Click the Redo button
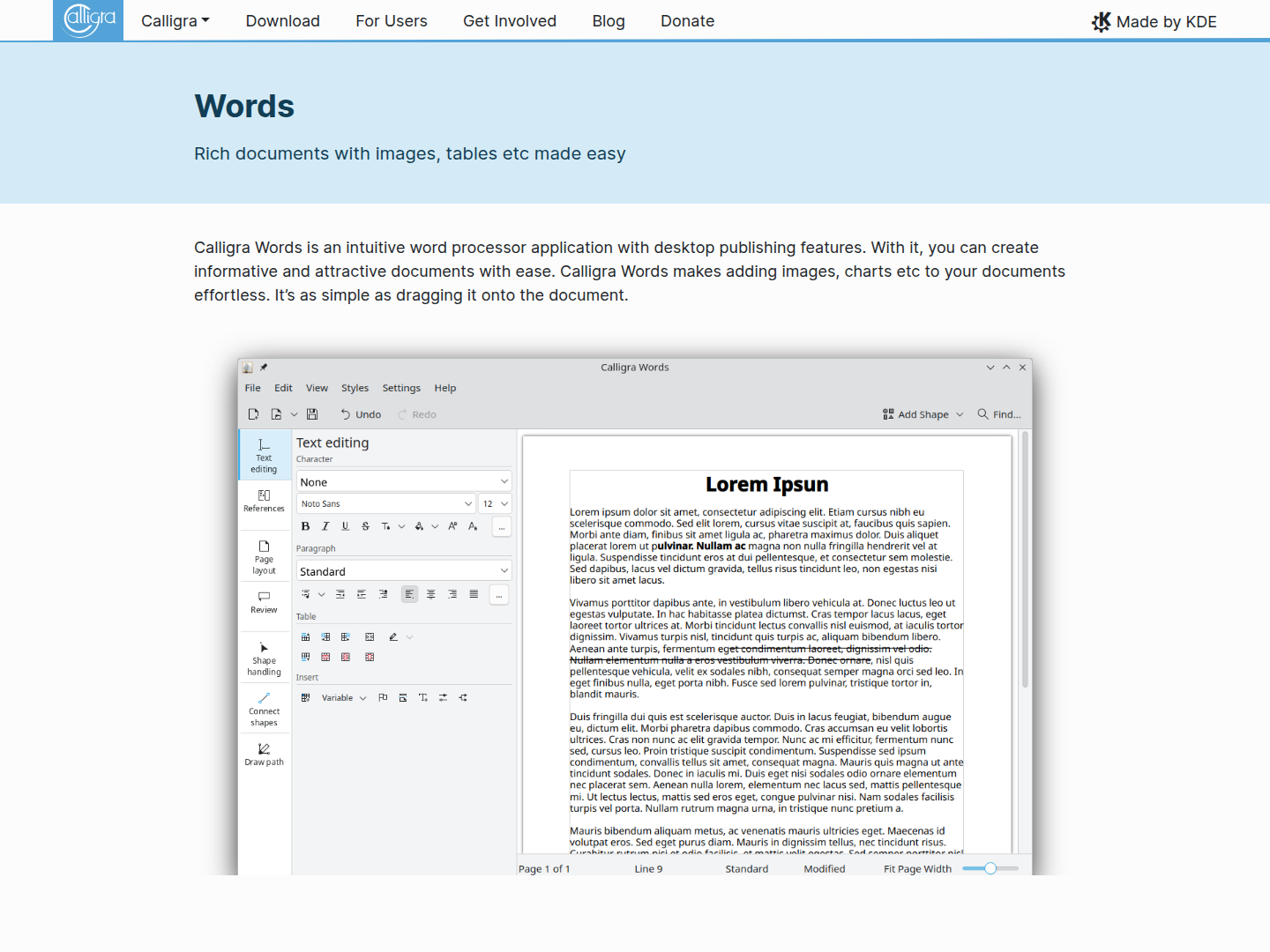Viewport: 1270px width, 952px height. [x=417, y=414]
